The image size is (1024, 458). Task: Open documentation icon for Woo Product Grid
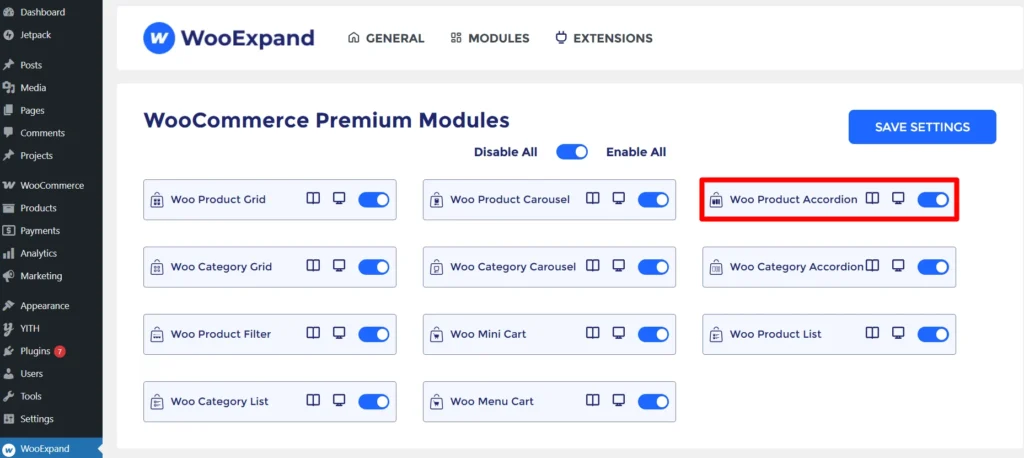[313, 199]
